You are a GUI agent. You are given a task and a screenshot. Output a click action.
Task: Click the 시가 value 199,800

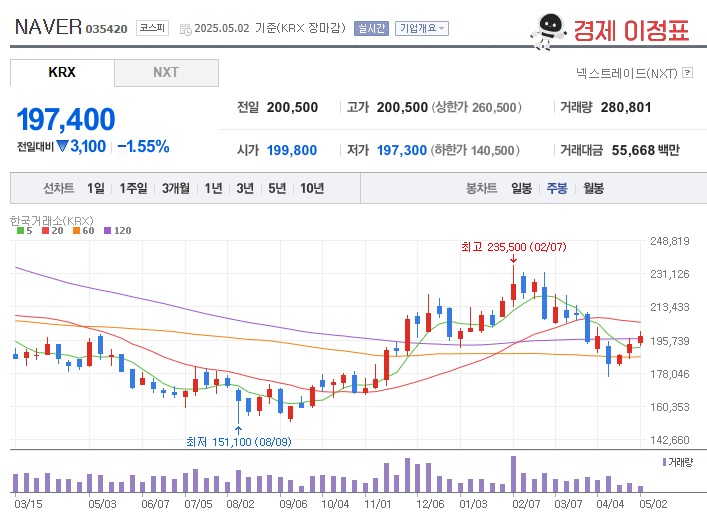(292, 150)
